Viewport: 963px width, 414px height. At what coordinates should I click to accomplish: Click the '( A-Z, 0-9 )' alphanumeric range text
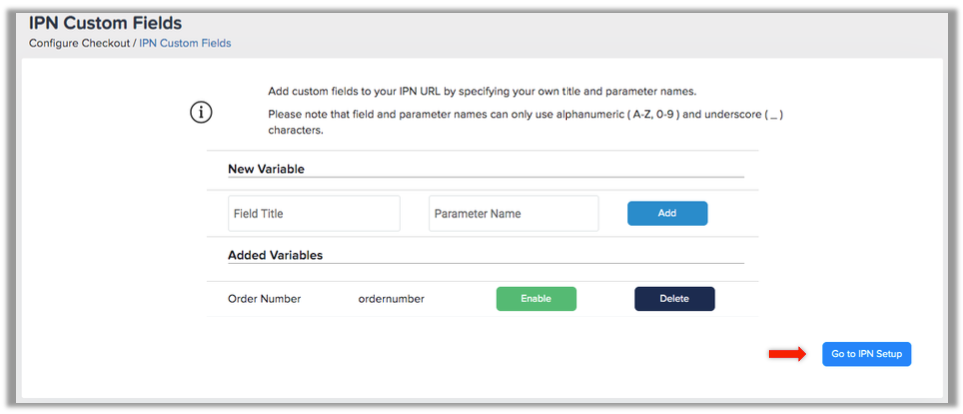click(x=652, y=114)
